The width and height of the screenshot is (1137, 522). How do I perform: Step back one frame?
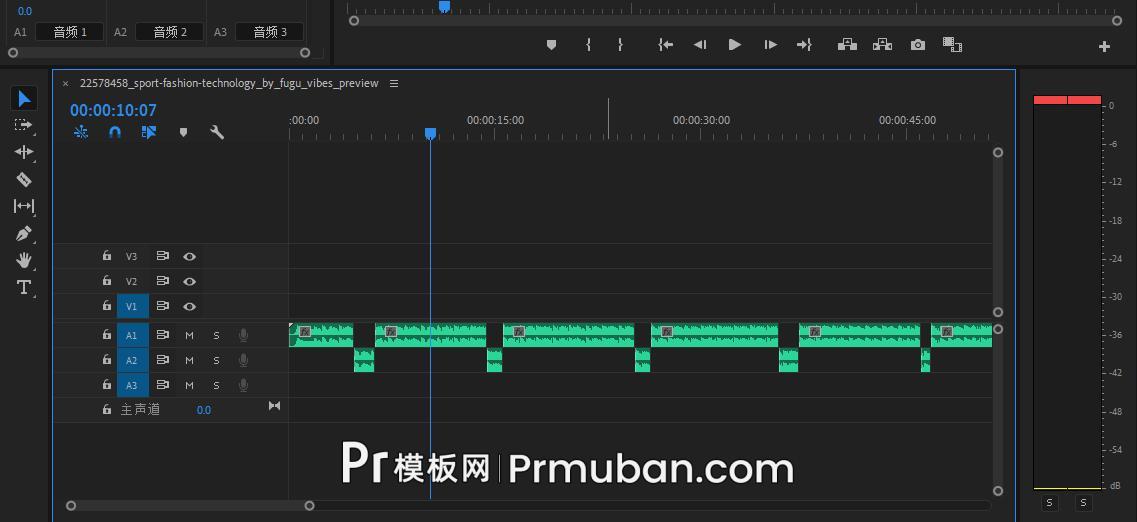(700, 45)
